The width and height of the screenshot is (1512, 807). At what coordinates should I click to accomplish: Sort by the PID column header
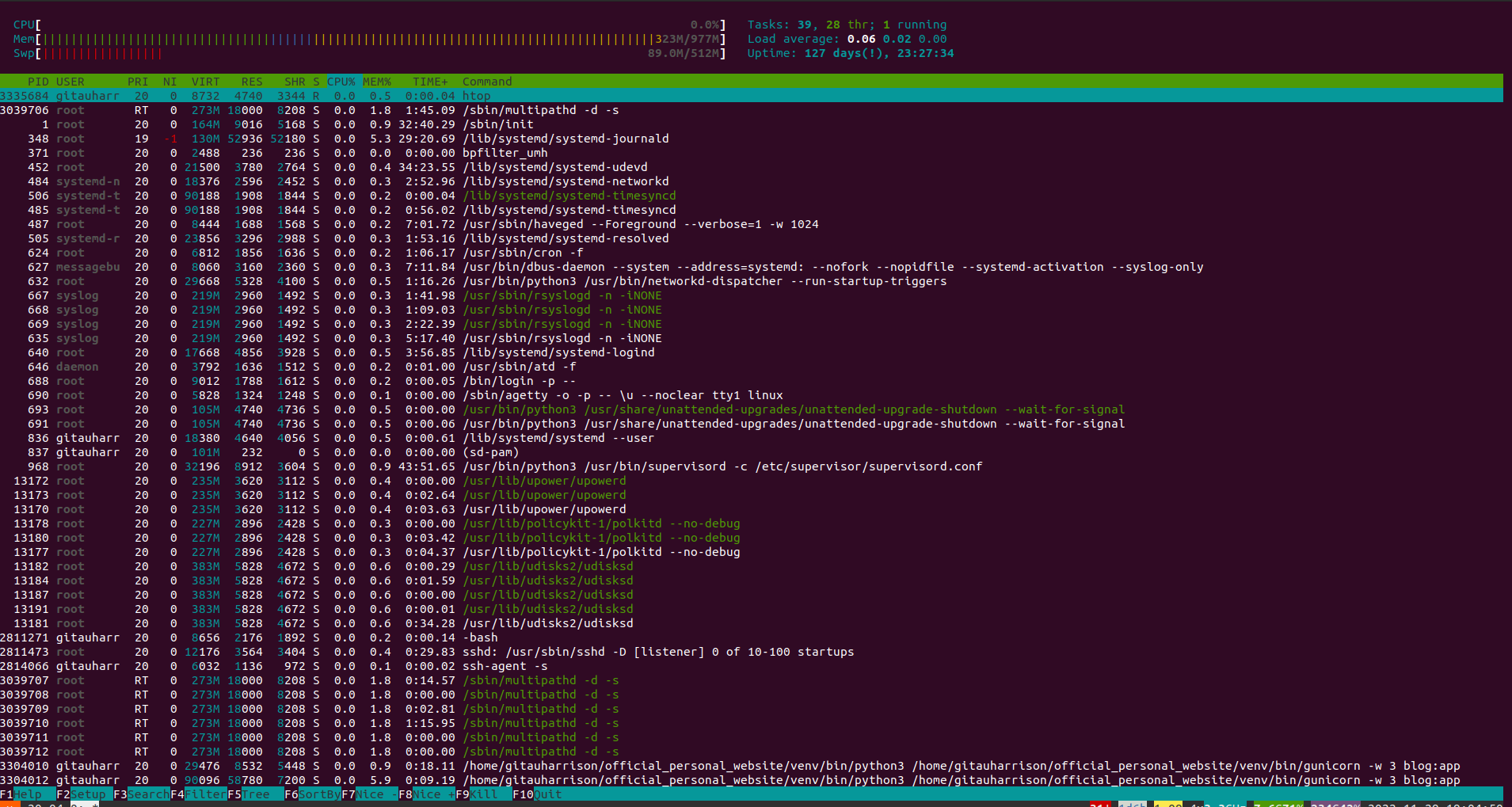[38, 82]
